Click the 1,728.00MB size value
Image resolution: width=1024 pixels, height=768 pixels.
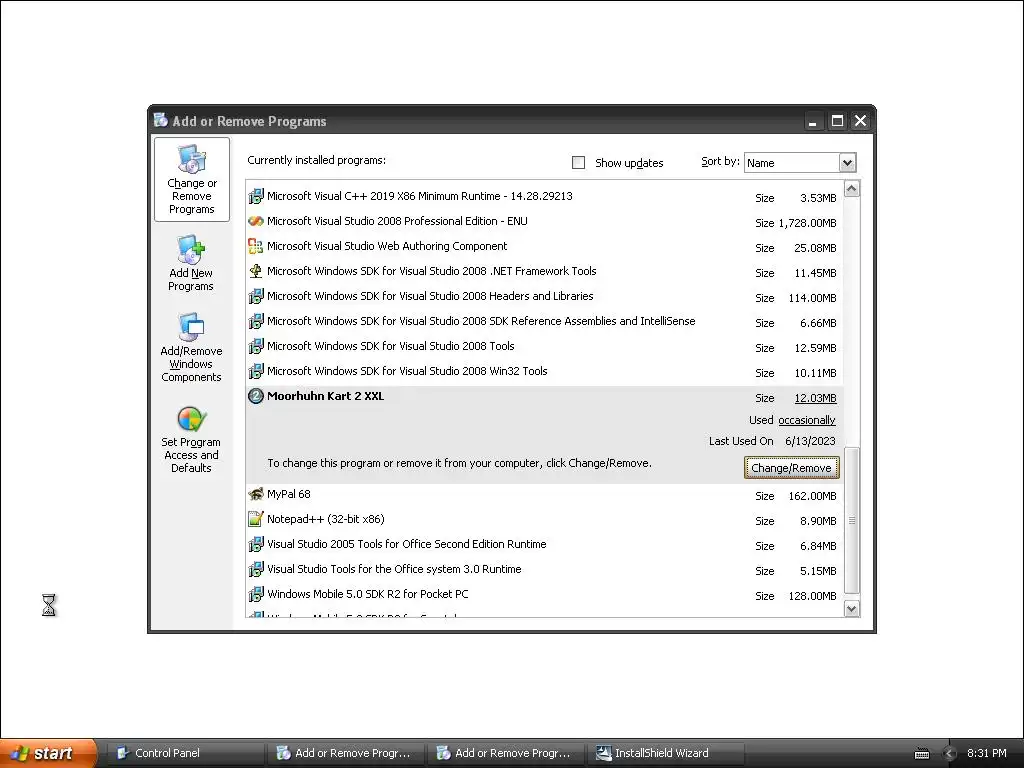pos(807,223)
